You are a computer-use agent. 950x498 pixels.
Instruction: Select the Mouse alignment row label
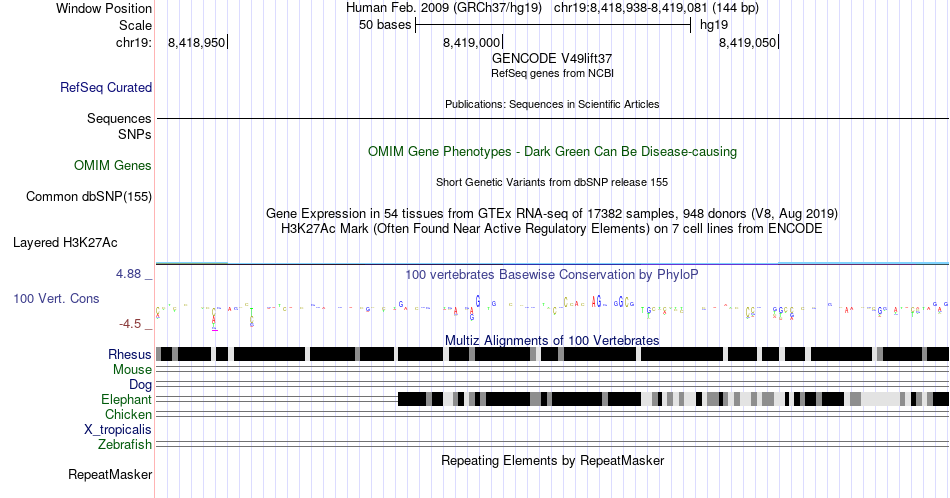point(132,370)
